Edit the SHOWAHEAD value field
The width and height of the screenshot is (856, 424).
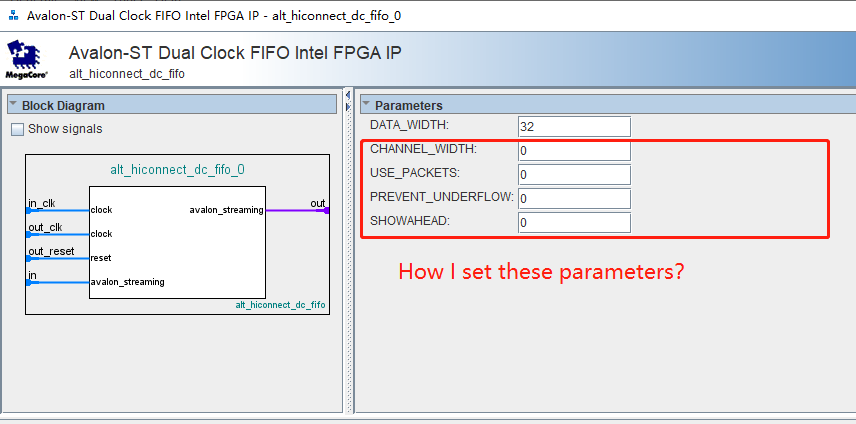coord(574,223)
